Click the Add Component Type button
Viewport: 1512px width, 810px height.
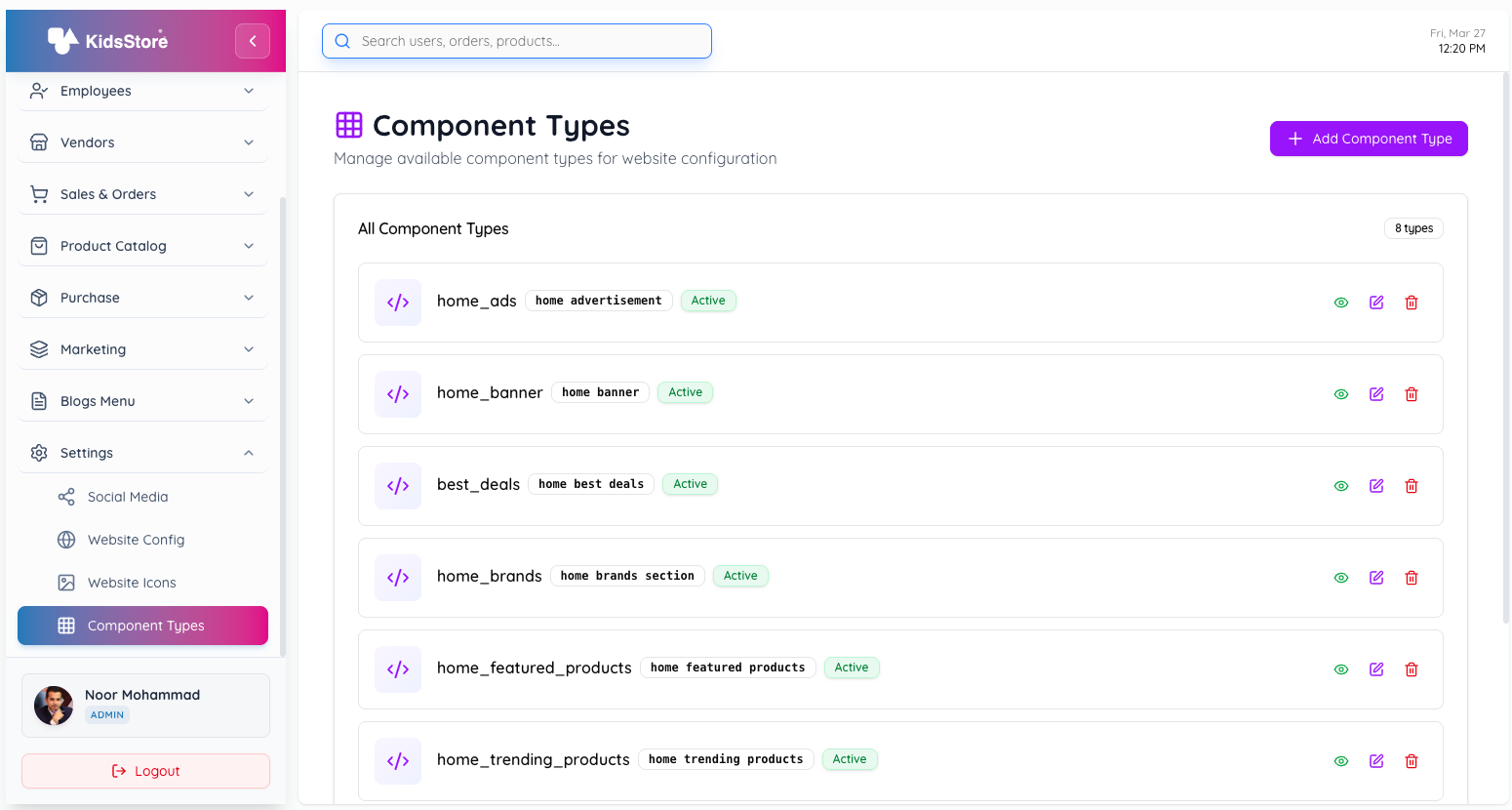[1369, 138]
